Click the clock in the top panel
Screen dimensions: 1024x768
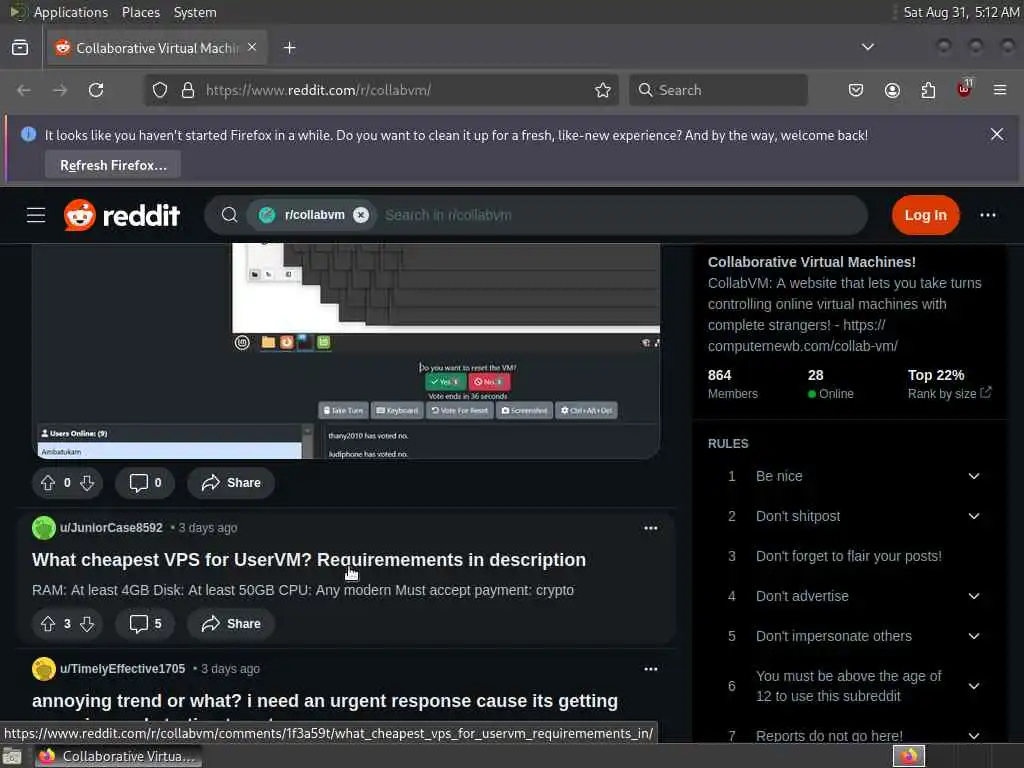pyautogui.click(x=961, y=12)
